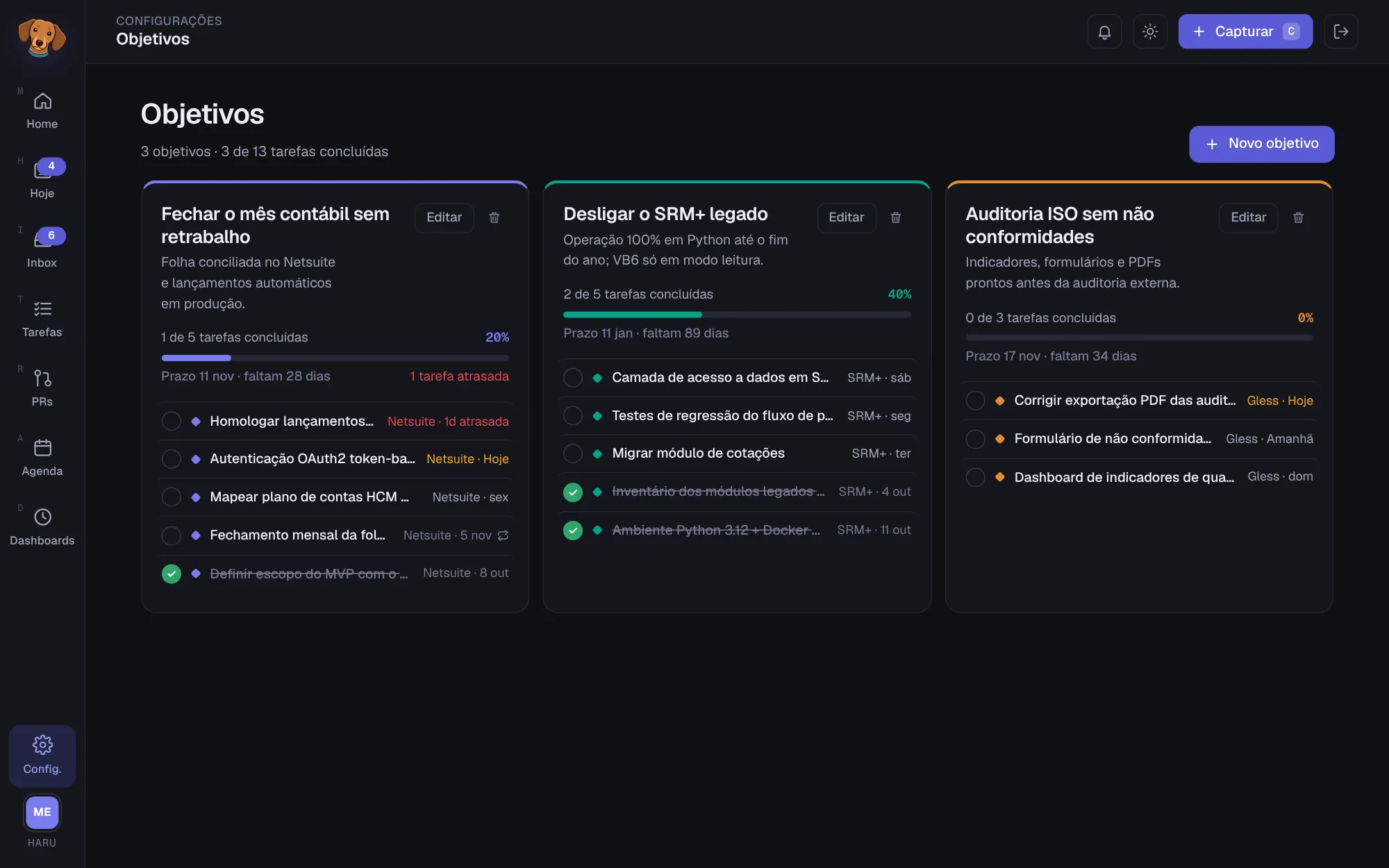The width and height of the screenshot is (1389, 868).
Task: Uncheck Inventário dos módulos legados task
Action: pos(573,492)
